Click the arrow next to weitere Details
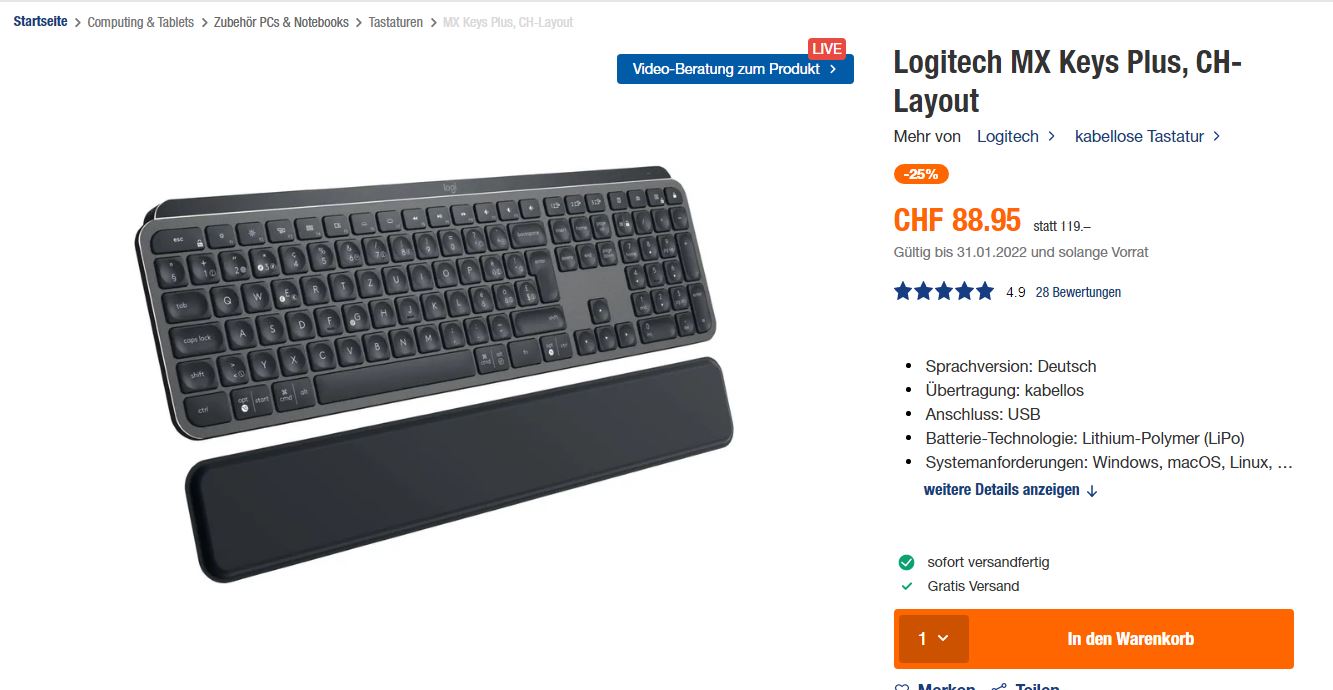The image size is (1333, 690). (1092, 491)
